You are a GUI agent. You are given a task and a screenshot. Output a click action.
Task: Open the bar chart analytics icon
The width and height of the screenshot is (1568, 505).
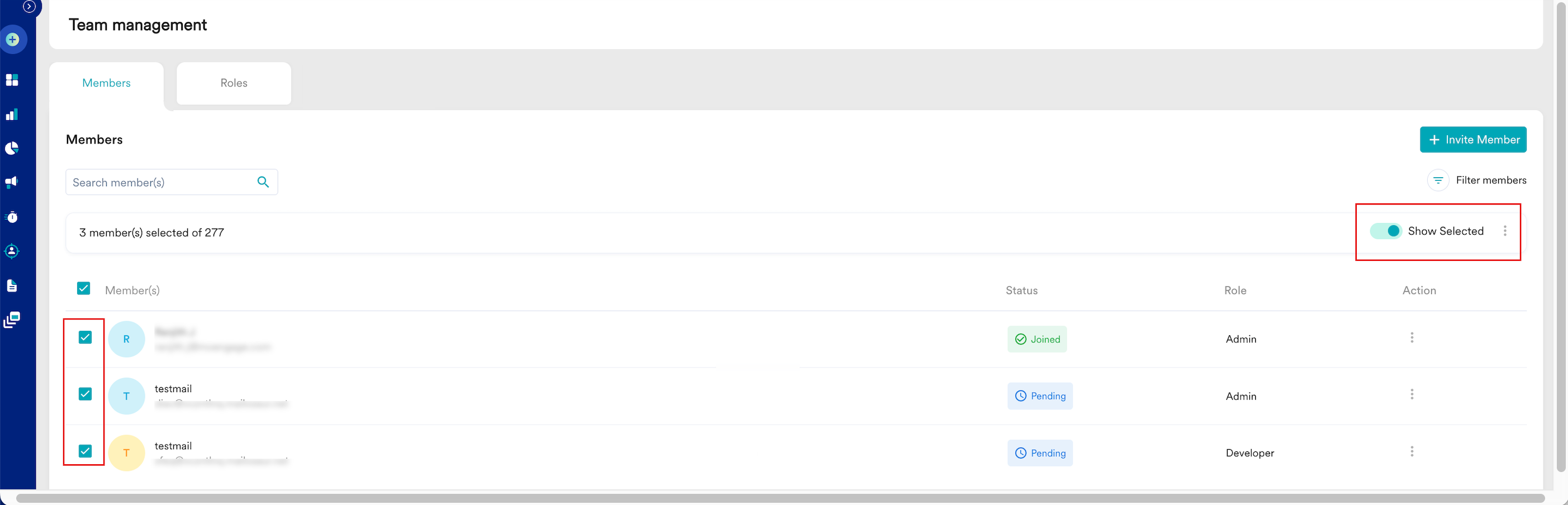(x=12, y=115)
